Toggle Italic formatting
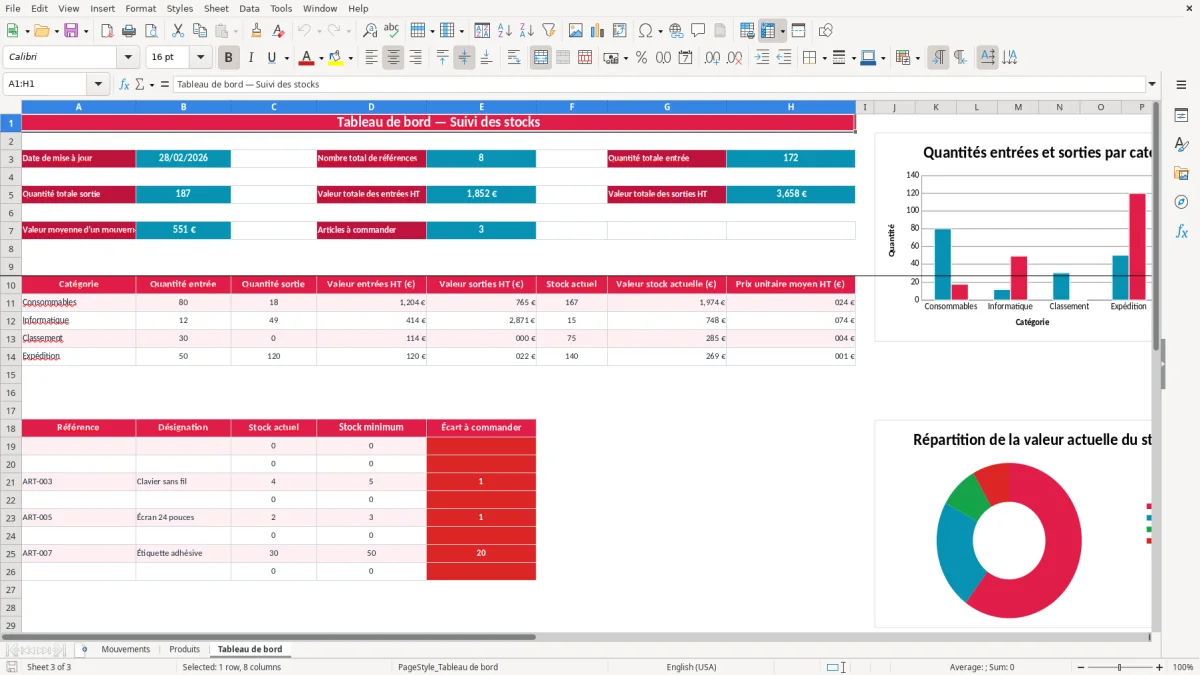 click(x=251, y=58)
